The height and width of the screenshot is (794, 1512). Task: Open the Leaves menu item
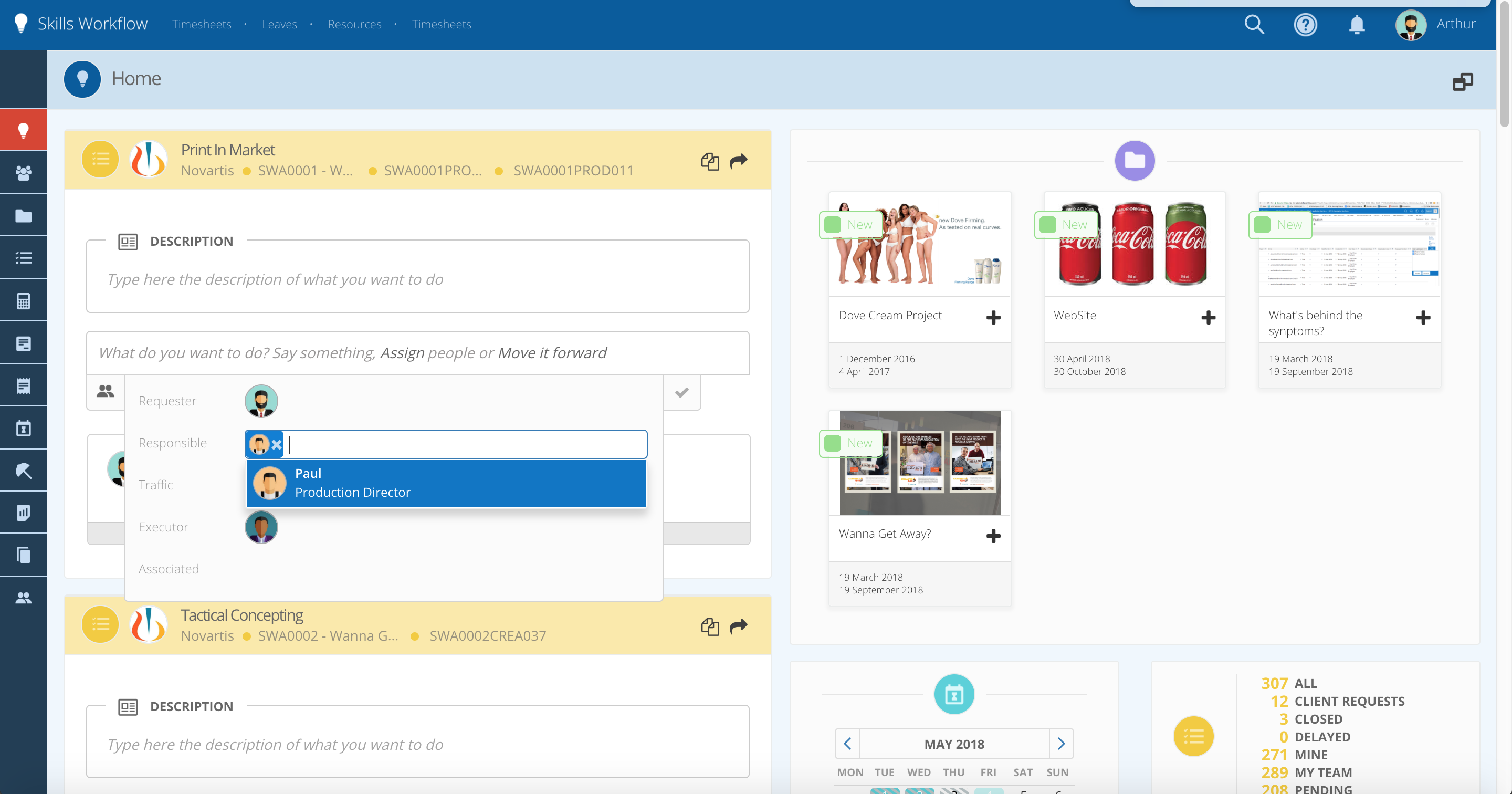279,24
